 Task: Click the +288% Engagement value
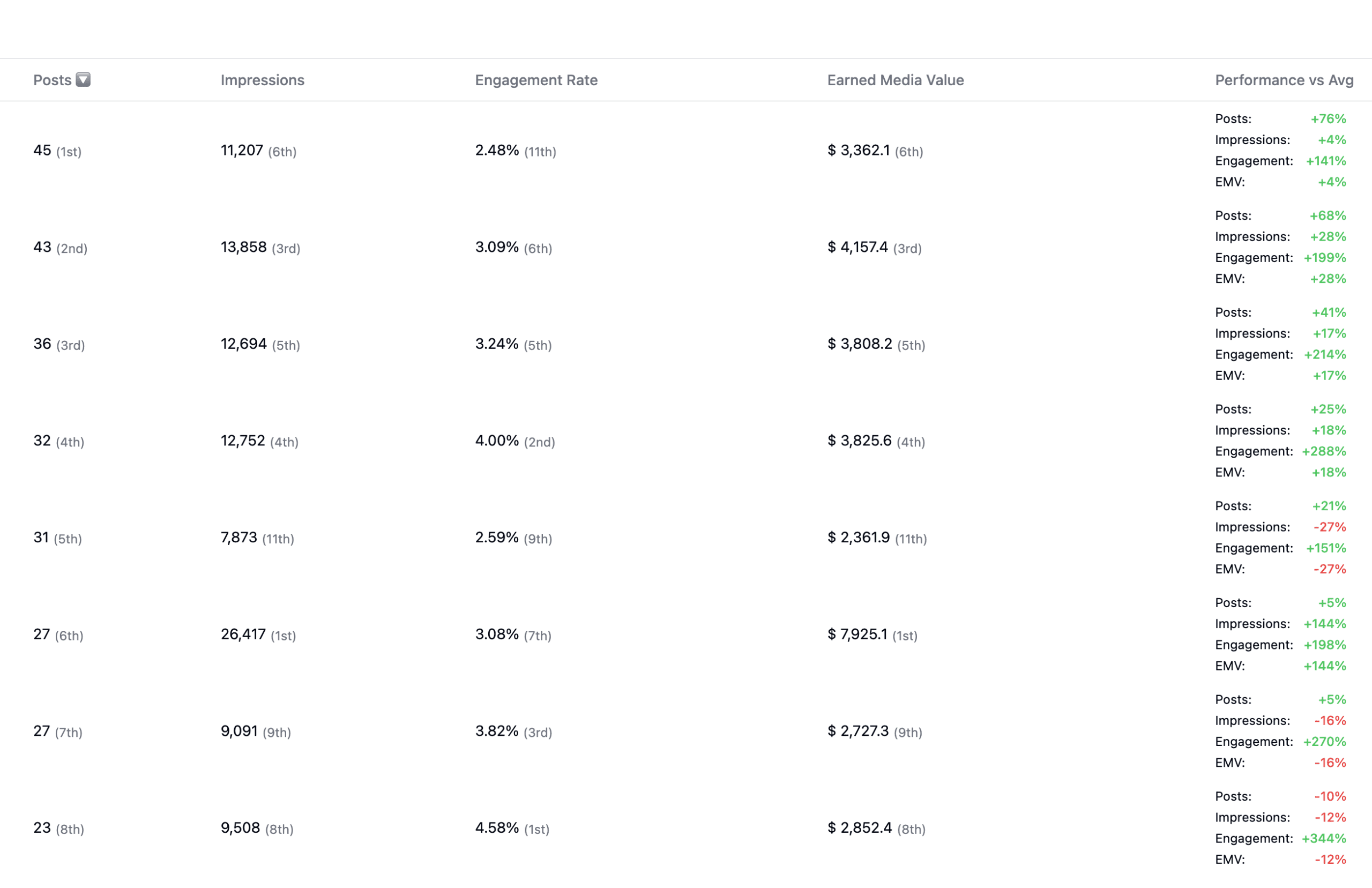pyautogui.click(x=1324, y=451)
